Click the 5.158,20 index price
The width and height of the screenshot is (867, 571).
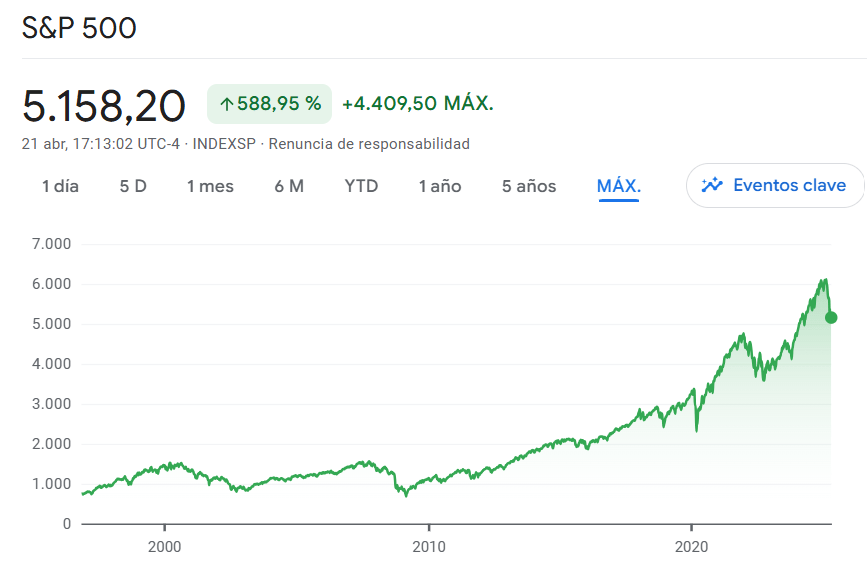(104, 105)
